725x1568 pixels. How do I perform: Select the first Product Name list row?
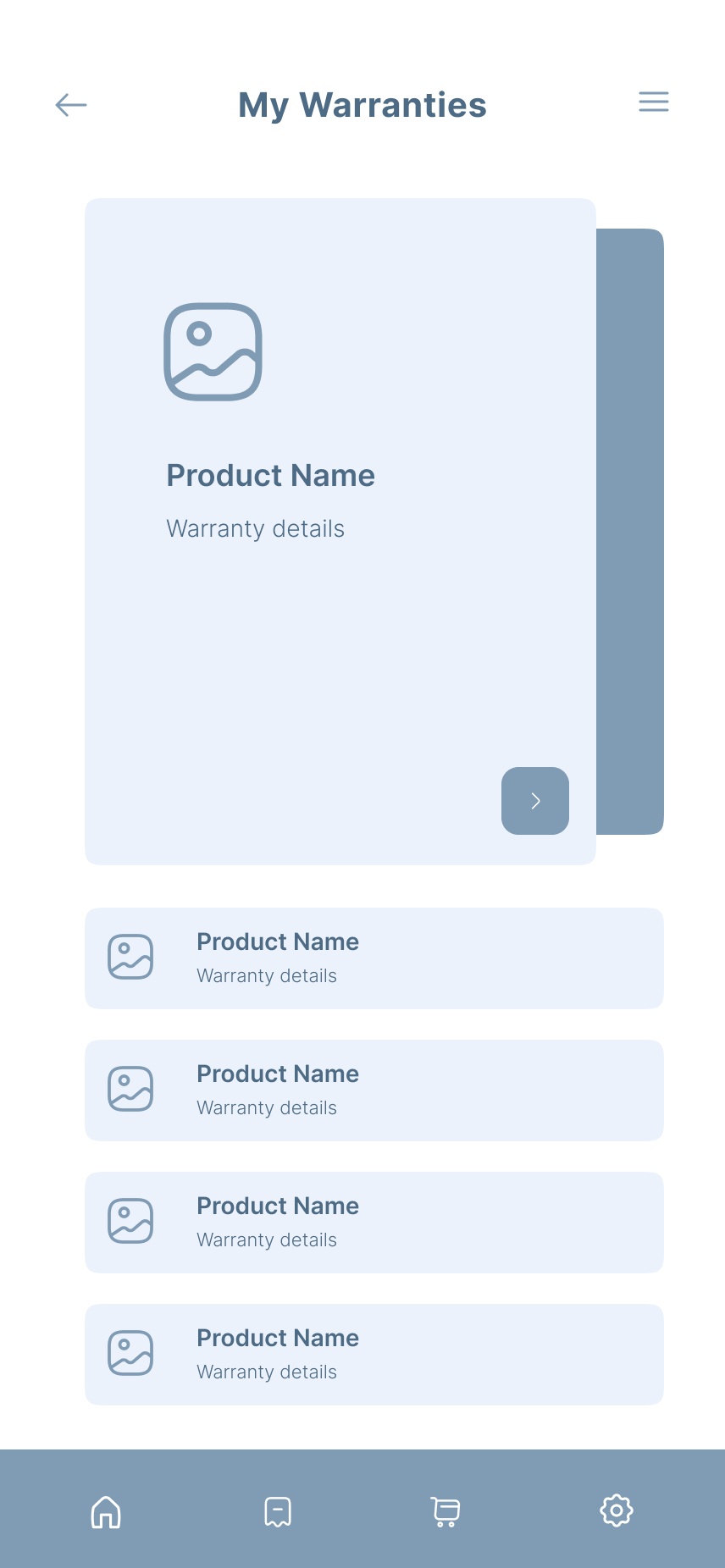pos(423,958)
